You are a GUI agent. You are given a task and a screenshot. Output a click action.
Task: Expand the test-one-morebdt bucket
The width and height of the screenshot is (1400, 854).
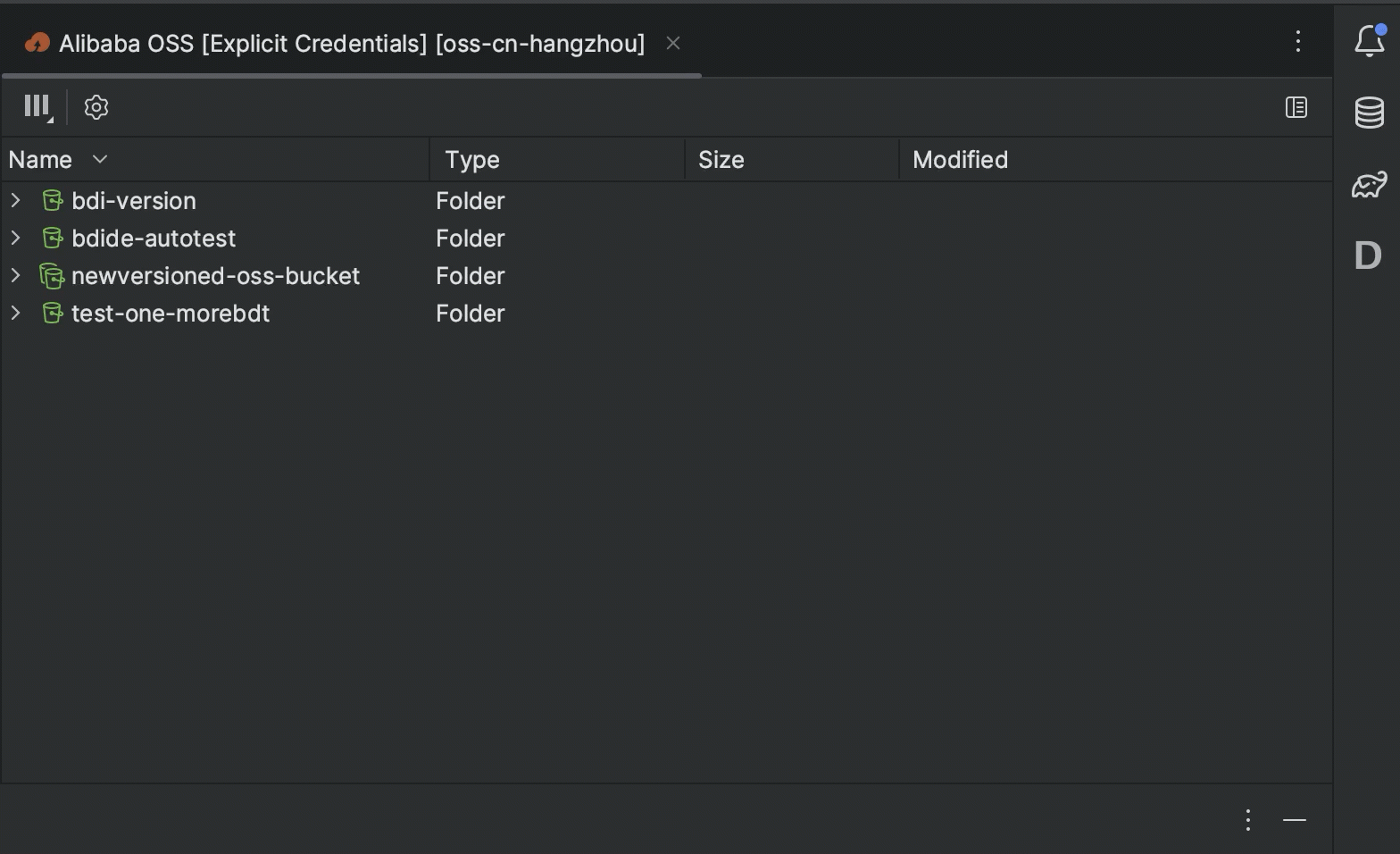15,313
